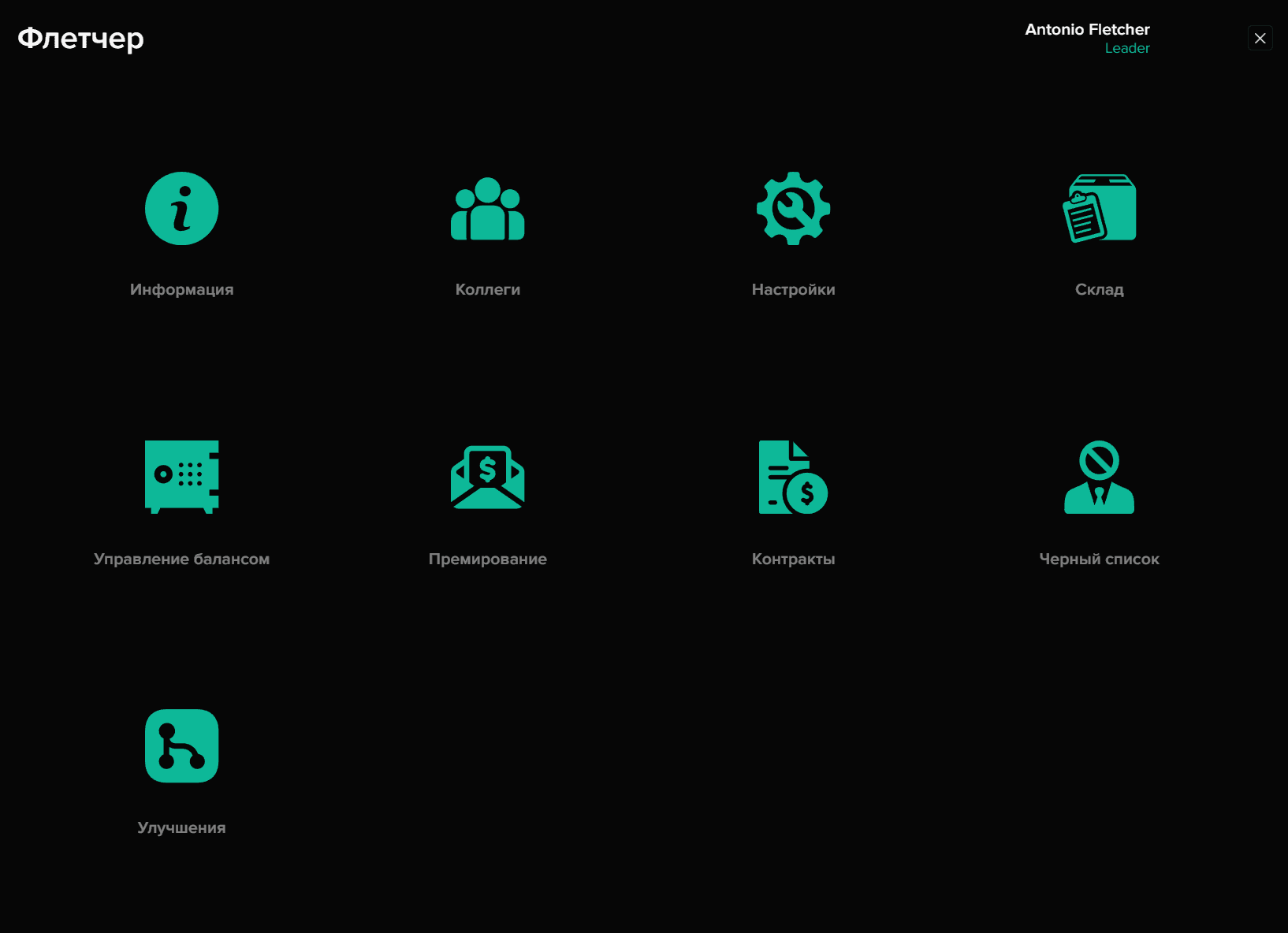Click the Настройки text label
Screen dimensions: 1288x933
(793, 289)
